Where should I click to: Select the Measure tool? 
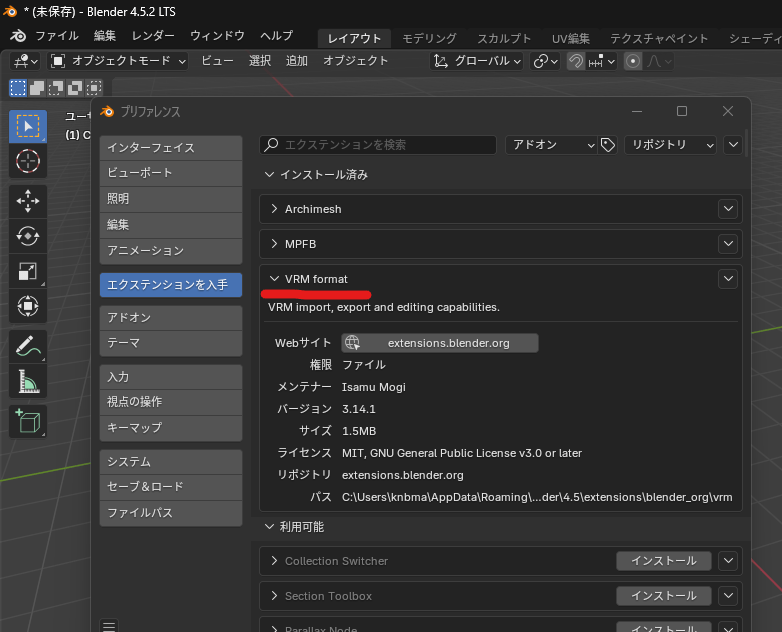[28, 382]
